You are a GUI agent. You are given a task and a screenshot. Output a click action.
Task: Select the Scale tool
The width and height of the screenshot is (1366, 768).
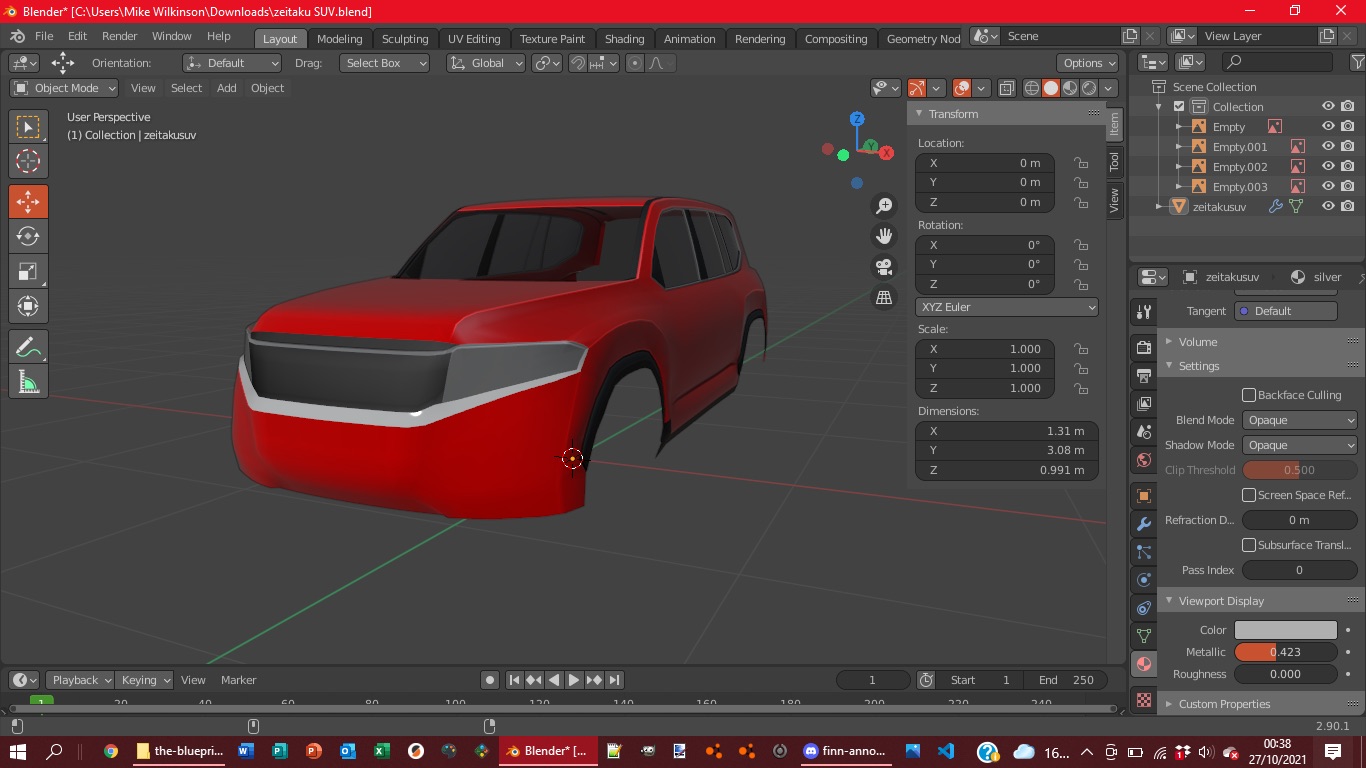click(x=28, y=271)
